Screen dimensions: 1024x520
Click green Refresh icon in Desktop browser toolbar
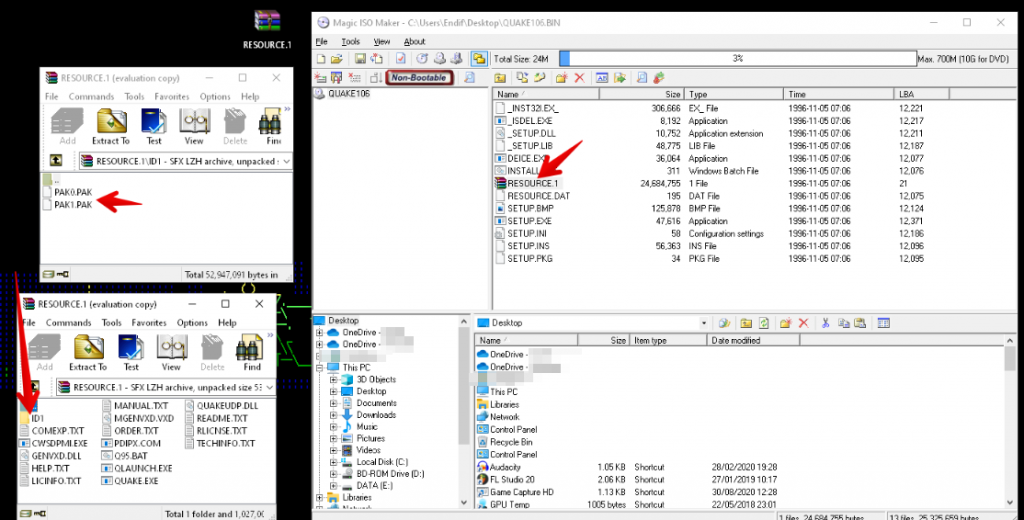click(763, 323)
